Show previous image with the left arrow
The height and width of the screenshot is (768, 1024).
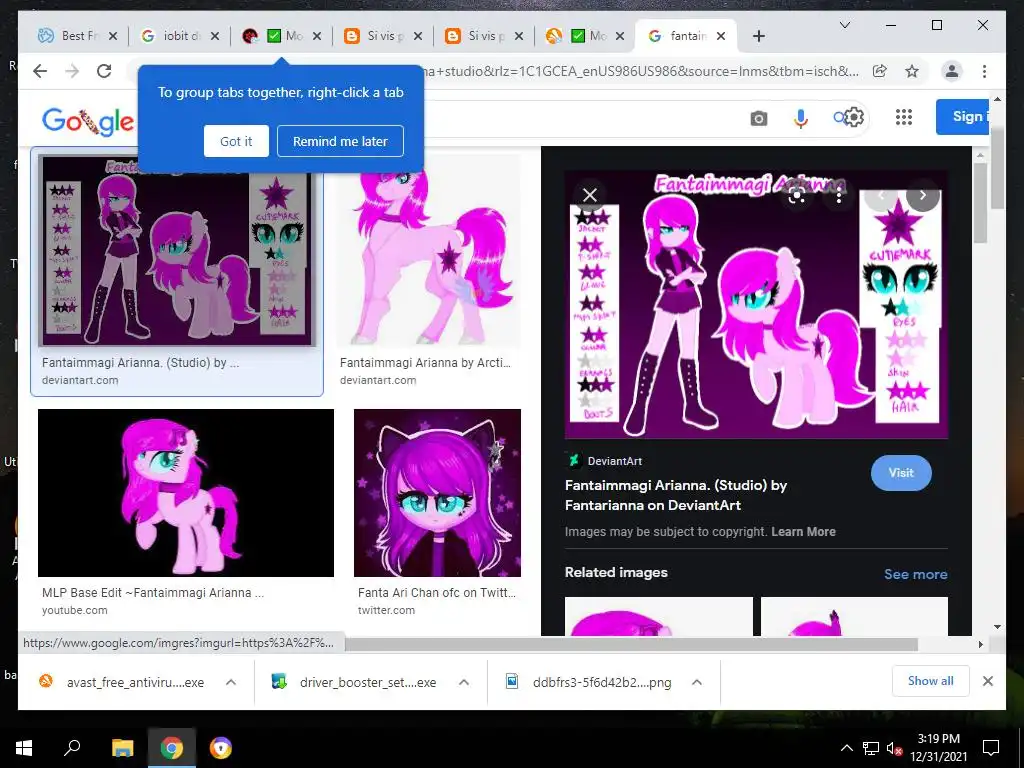tap(880, 195)
